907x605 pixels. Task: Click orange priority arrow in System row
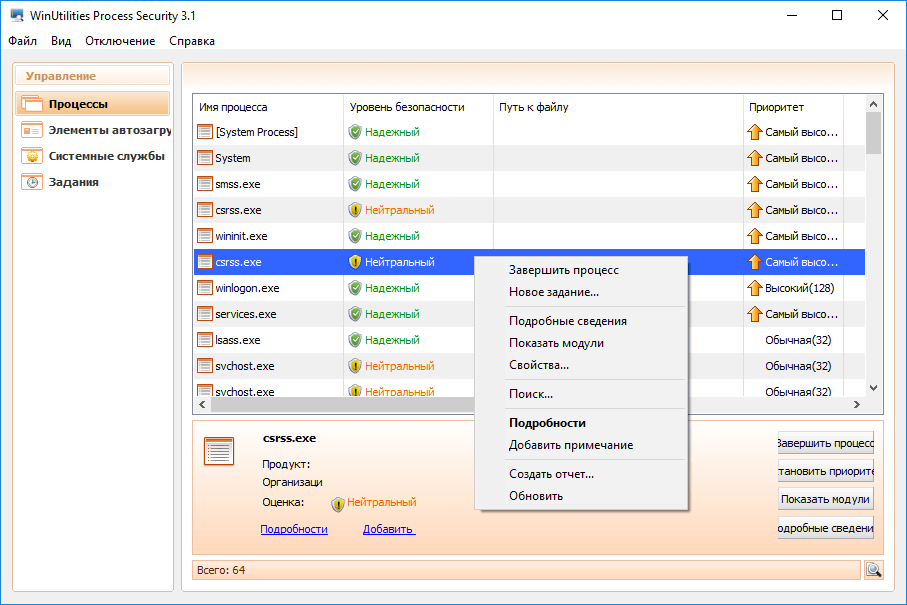coord(754,158)
